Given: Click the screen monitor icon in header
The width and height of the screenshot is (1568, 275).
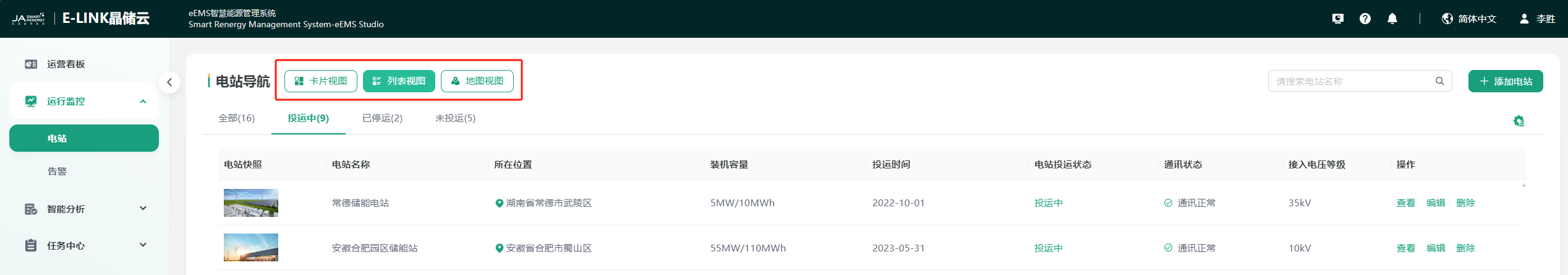Looking at the screenshot, I should (1337, 19).
